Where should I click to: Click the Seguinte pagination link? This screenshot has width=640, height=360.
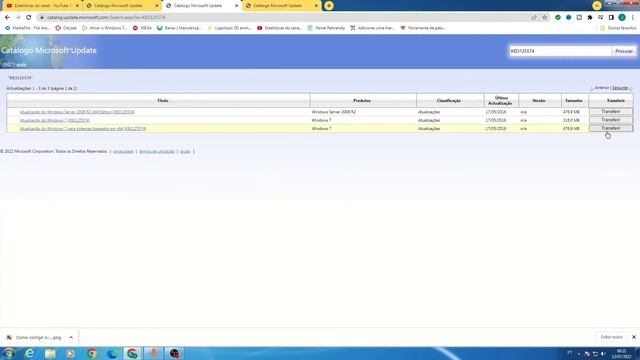[620, 88]
